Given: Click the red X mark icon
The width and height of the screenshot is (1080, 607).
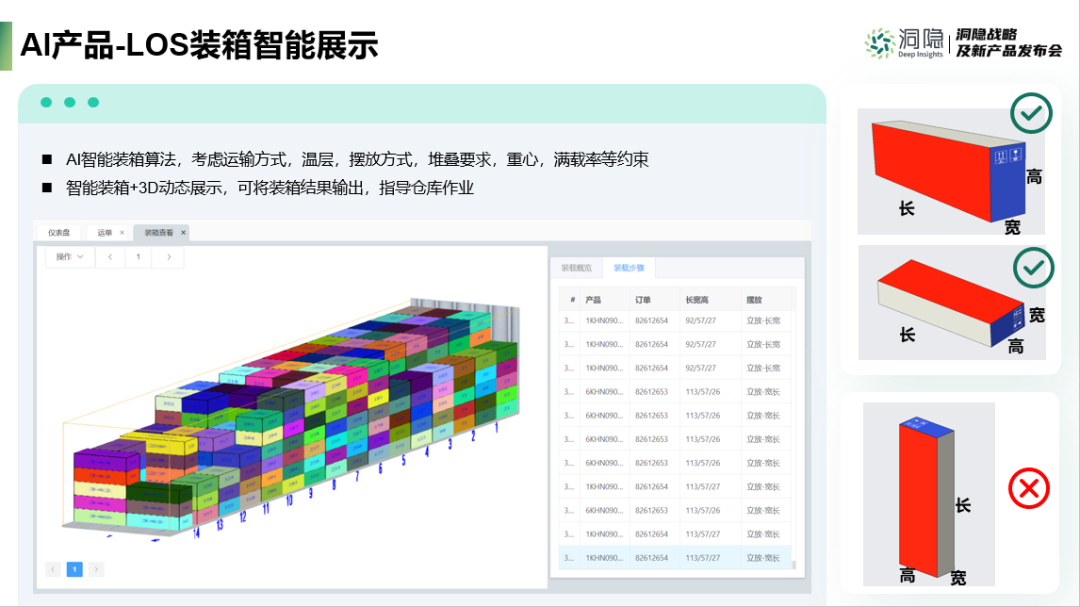Looking at the screenshot, I should [1028, 489].
